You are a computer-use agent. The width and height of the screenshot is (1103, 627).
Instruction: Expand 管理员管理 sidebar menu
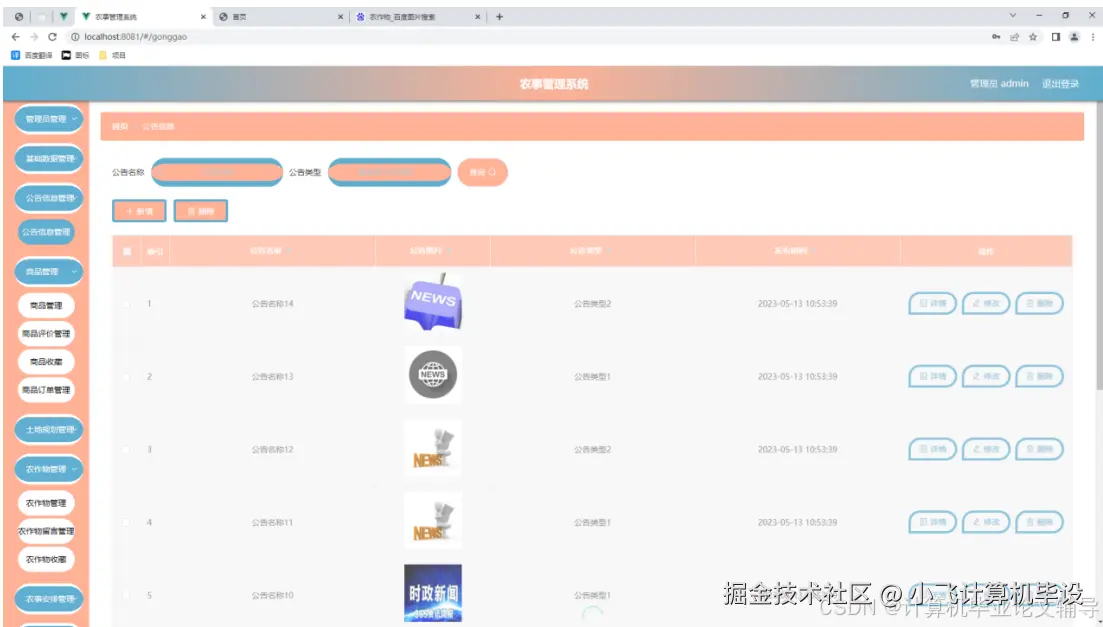(49, 119)
